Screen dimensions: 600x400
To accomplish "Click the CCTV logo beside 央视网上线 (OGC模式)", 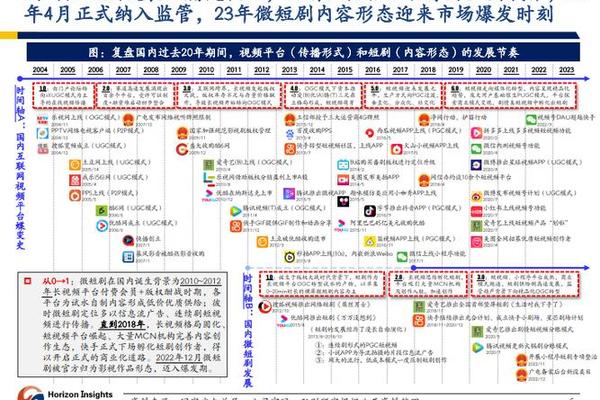I will [42, 120].
